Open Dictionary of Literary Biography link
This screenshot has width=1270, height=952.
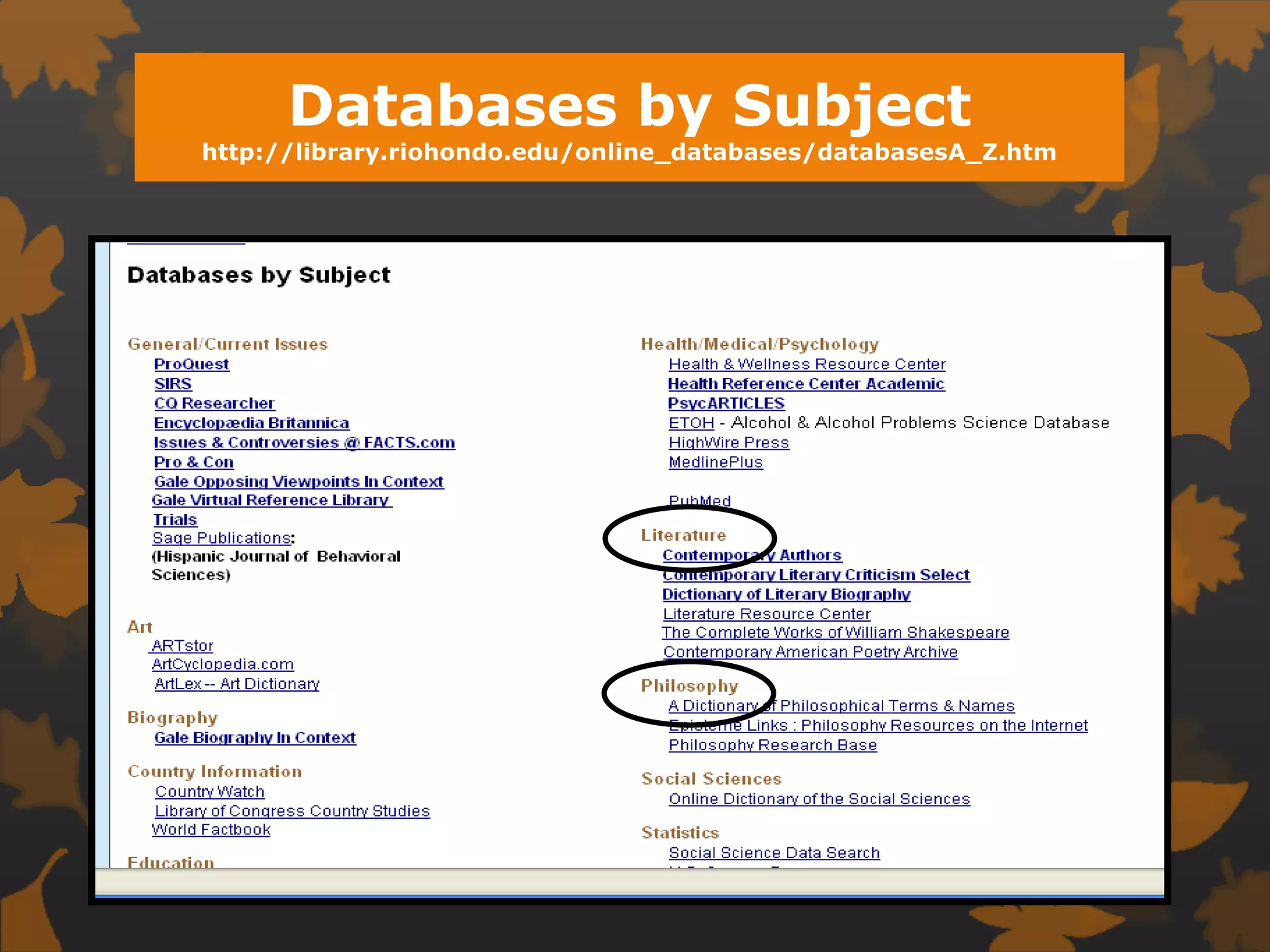[786, 594]
